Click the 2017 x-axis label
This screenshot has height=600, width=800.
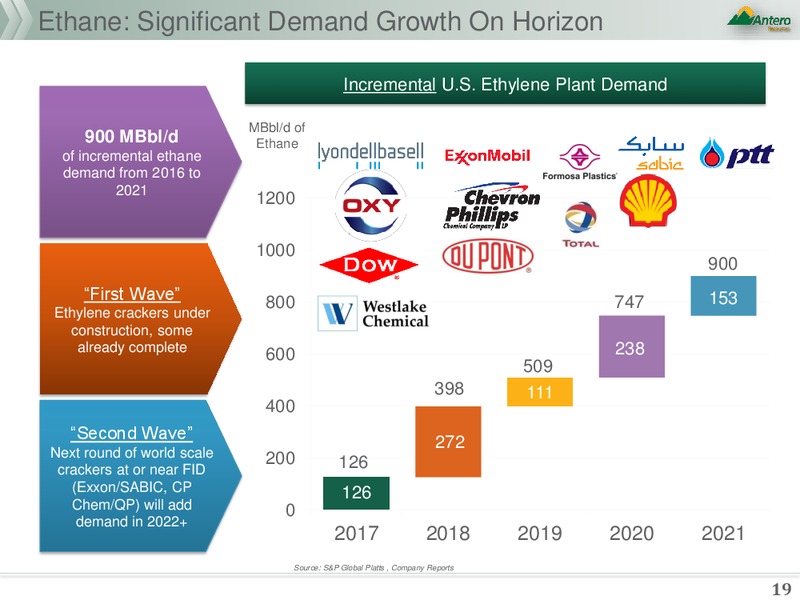coord(356,533)
